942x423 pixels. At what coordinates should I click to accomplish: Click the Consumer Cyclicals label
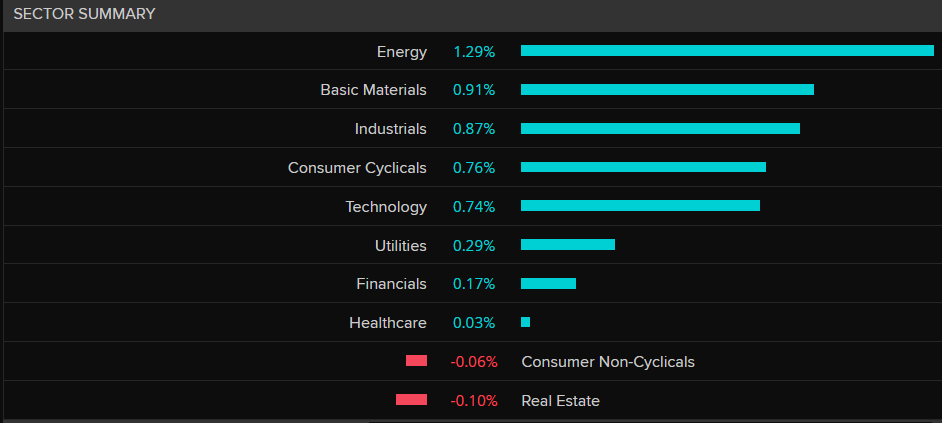coord(357,168)
